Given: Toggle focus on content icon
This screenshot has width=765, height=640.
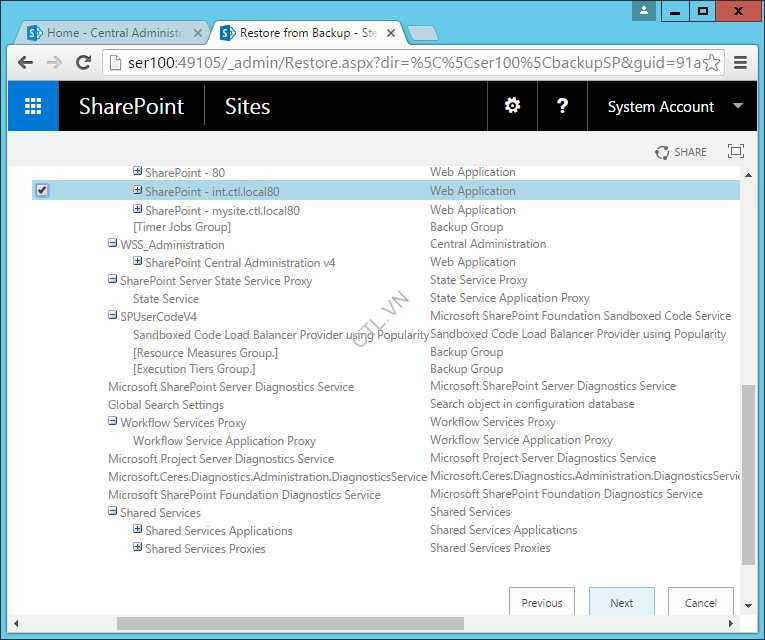Looking at the screenshot, I should click(736, 152).
